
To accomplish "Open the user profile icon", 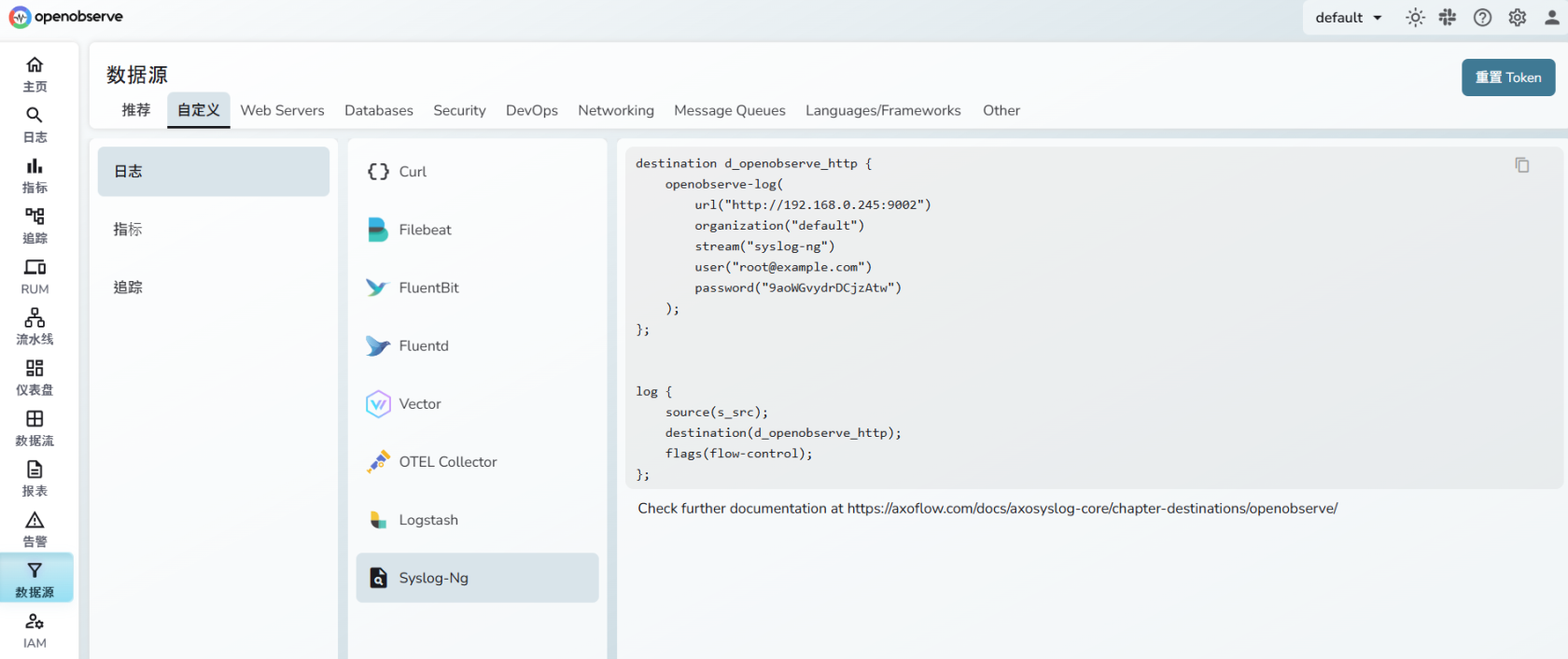I will click(x=1551, y=18).
